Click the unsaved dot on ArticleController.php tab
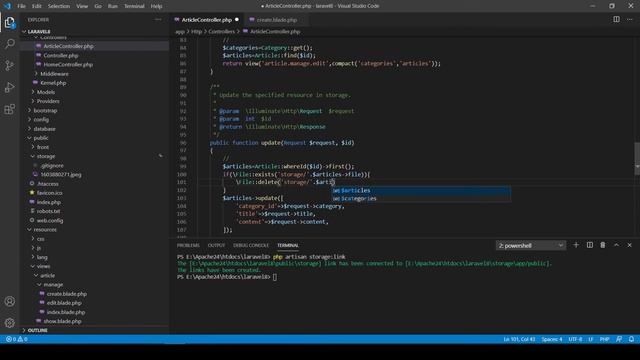The width and height of the screenshot is (640, 360). pyautogui.click(x=237, y=20)
